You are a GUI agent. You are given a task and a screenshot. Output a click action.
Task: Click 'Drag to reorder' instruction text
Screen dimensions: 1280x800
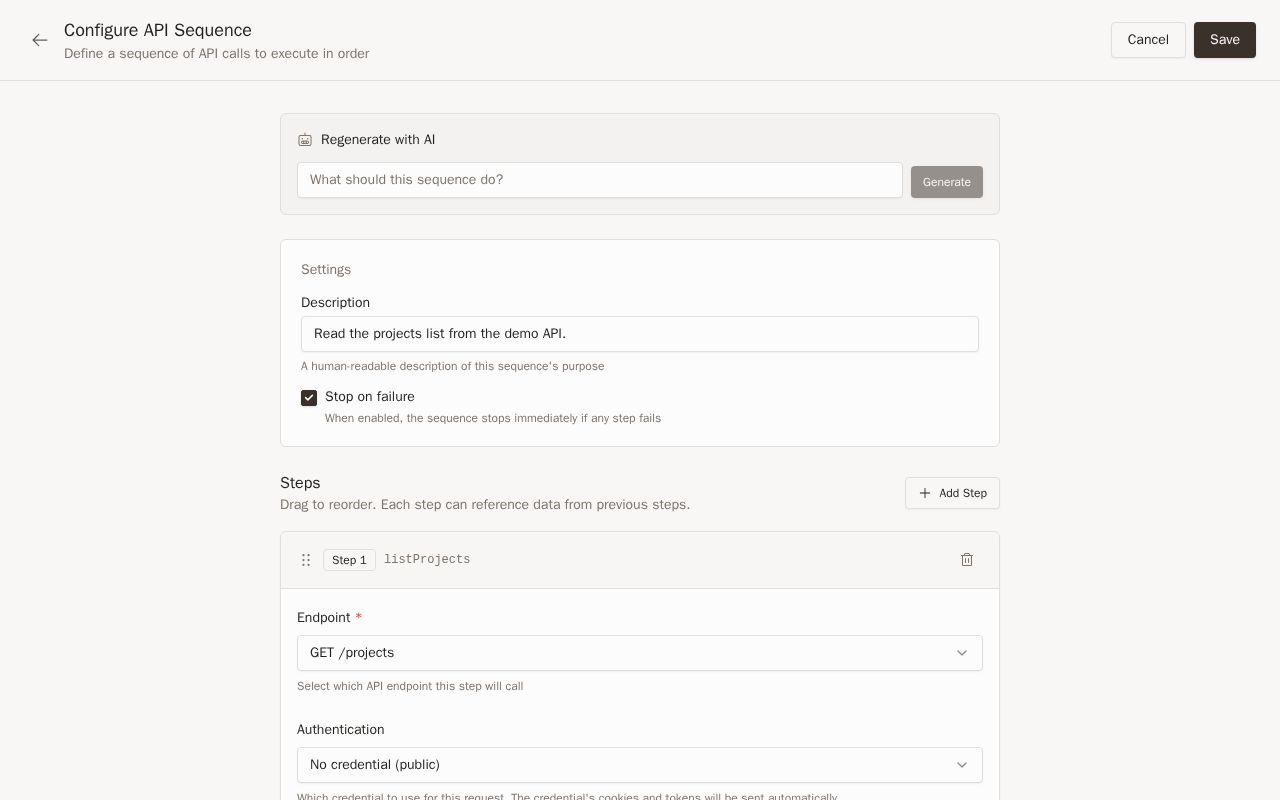pyautogui.click(x=485, y=505)
